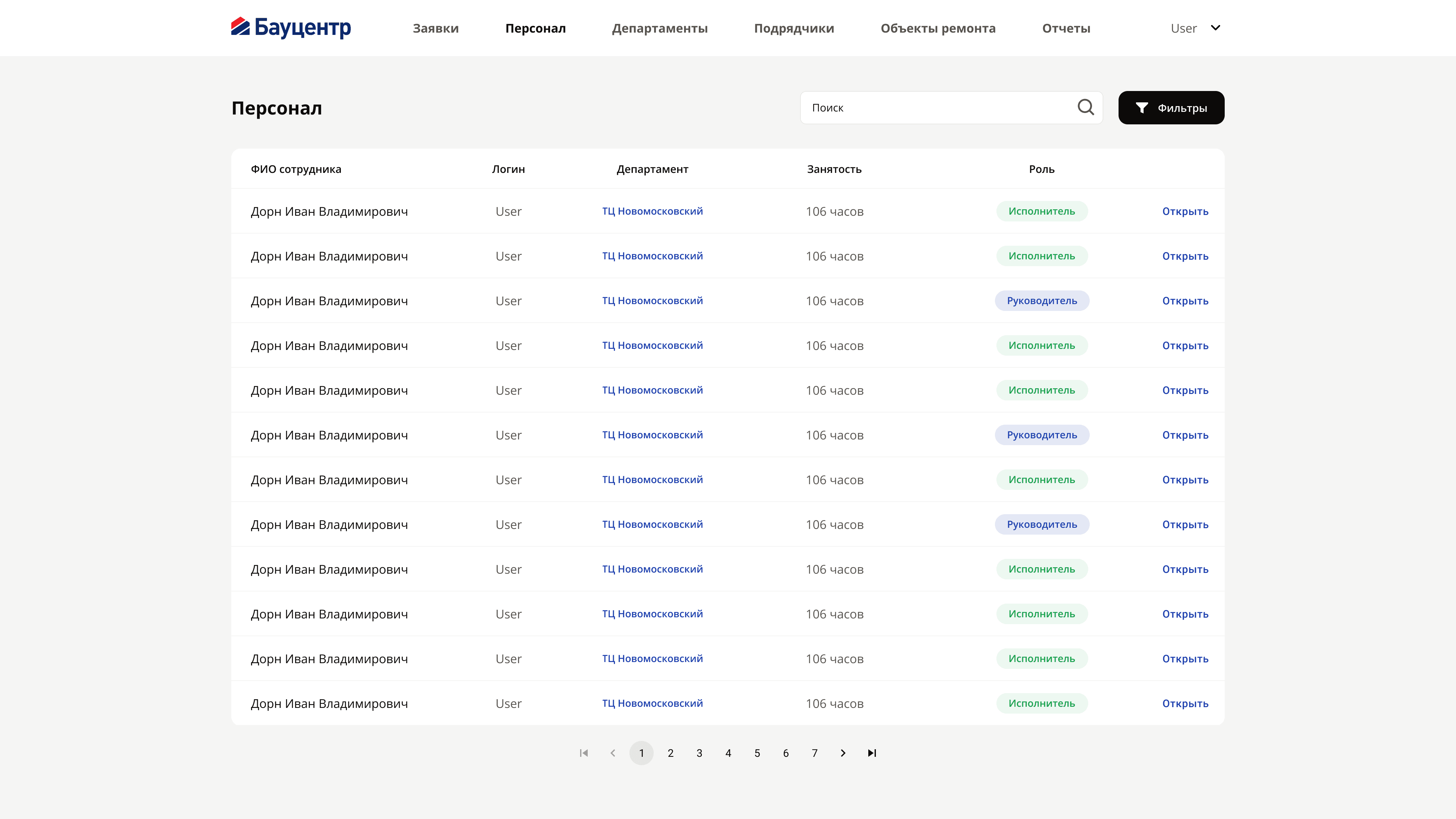Go to next page arrow

(x=843, y=753)
